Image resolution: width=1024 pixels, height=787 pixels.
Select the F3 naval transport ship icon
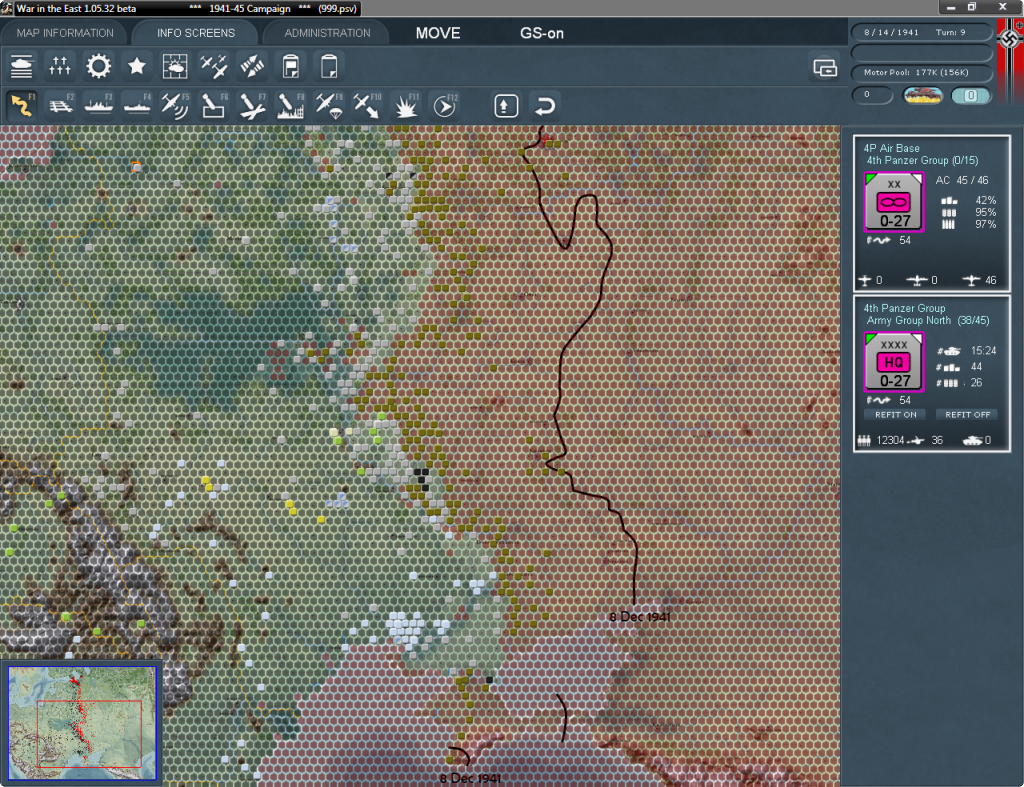(99, 105)
